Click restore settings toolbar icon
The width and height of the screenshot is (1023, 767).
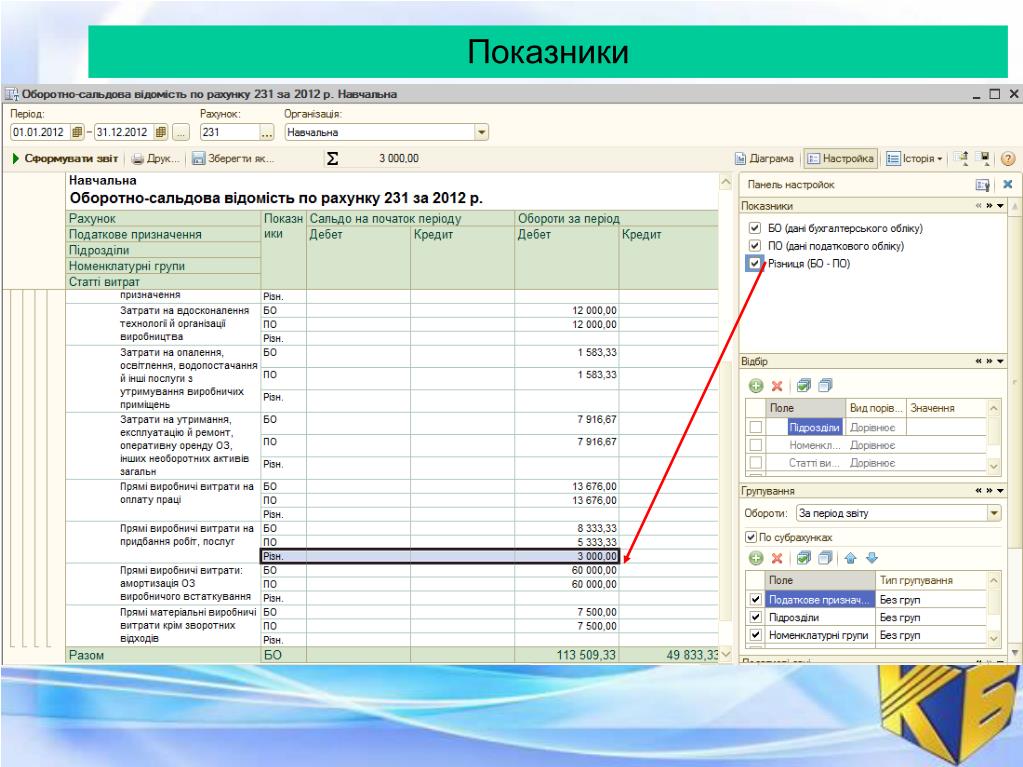click(962, 158)
